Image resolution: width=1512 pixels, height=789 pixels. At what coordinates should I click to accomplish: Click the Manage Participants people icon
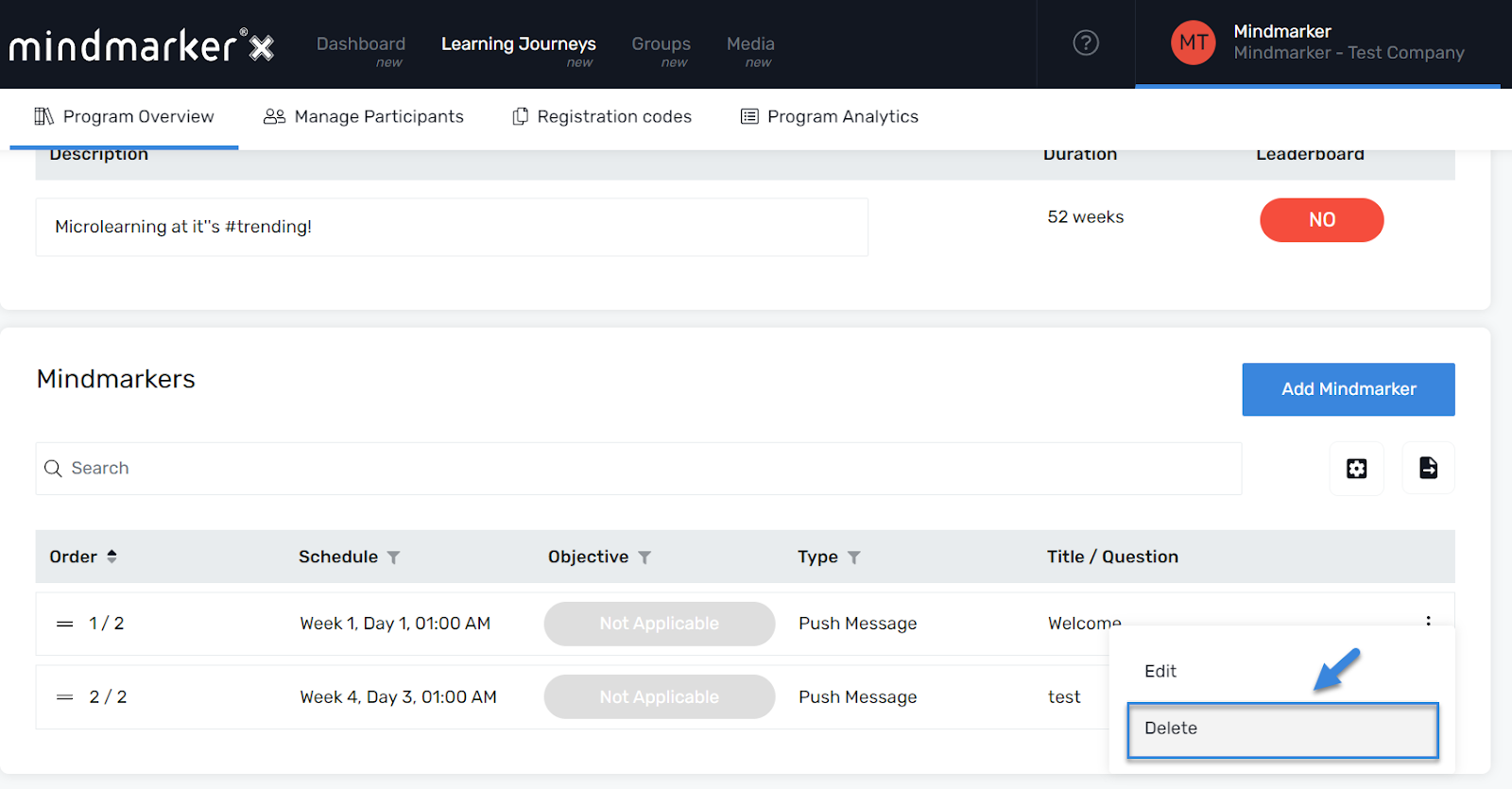[274, 116]
